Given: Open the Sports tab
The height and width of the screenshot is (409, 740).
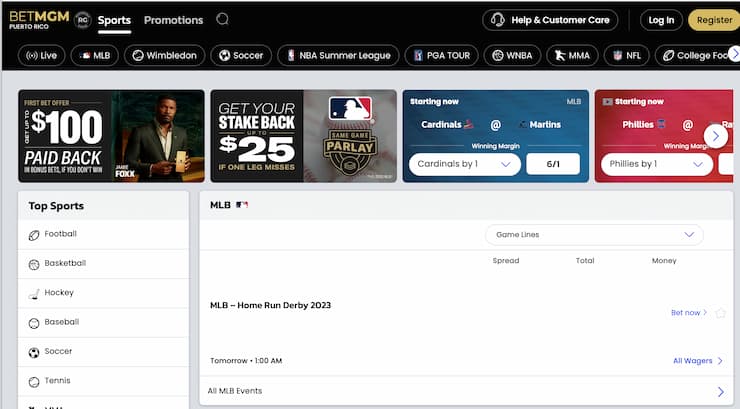Looking at the screenshot, I should pyautogui.click(x=114, y=20).
